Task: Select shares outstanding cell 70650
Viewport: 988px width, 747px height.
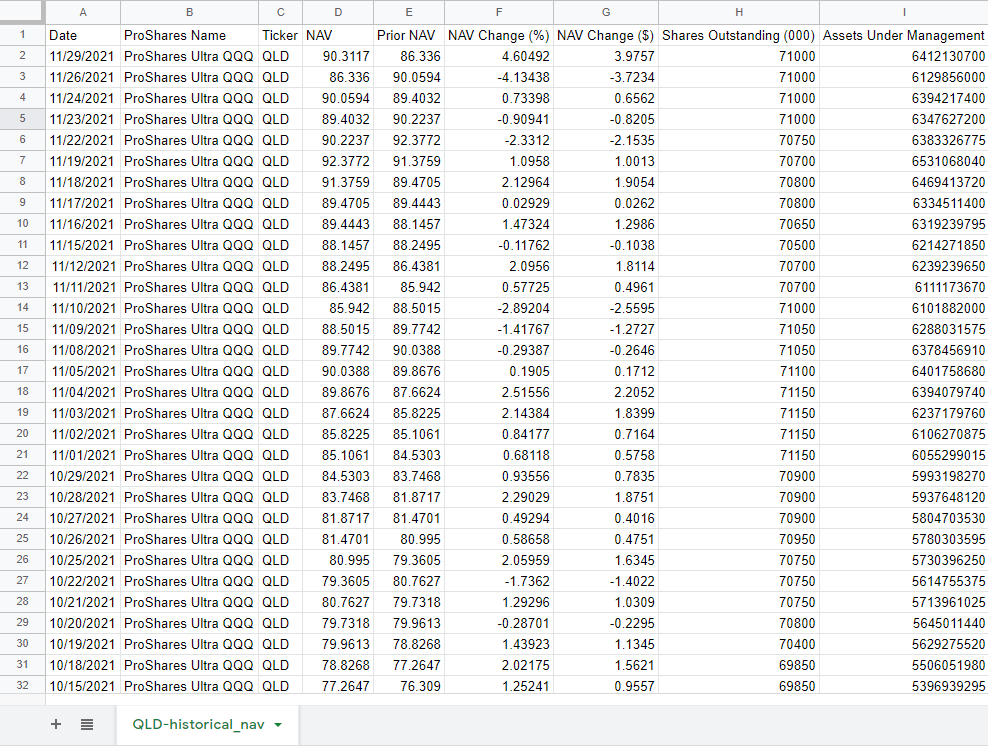Action: (x=738, y=224)
